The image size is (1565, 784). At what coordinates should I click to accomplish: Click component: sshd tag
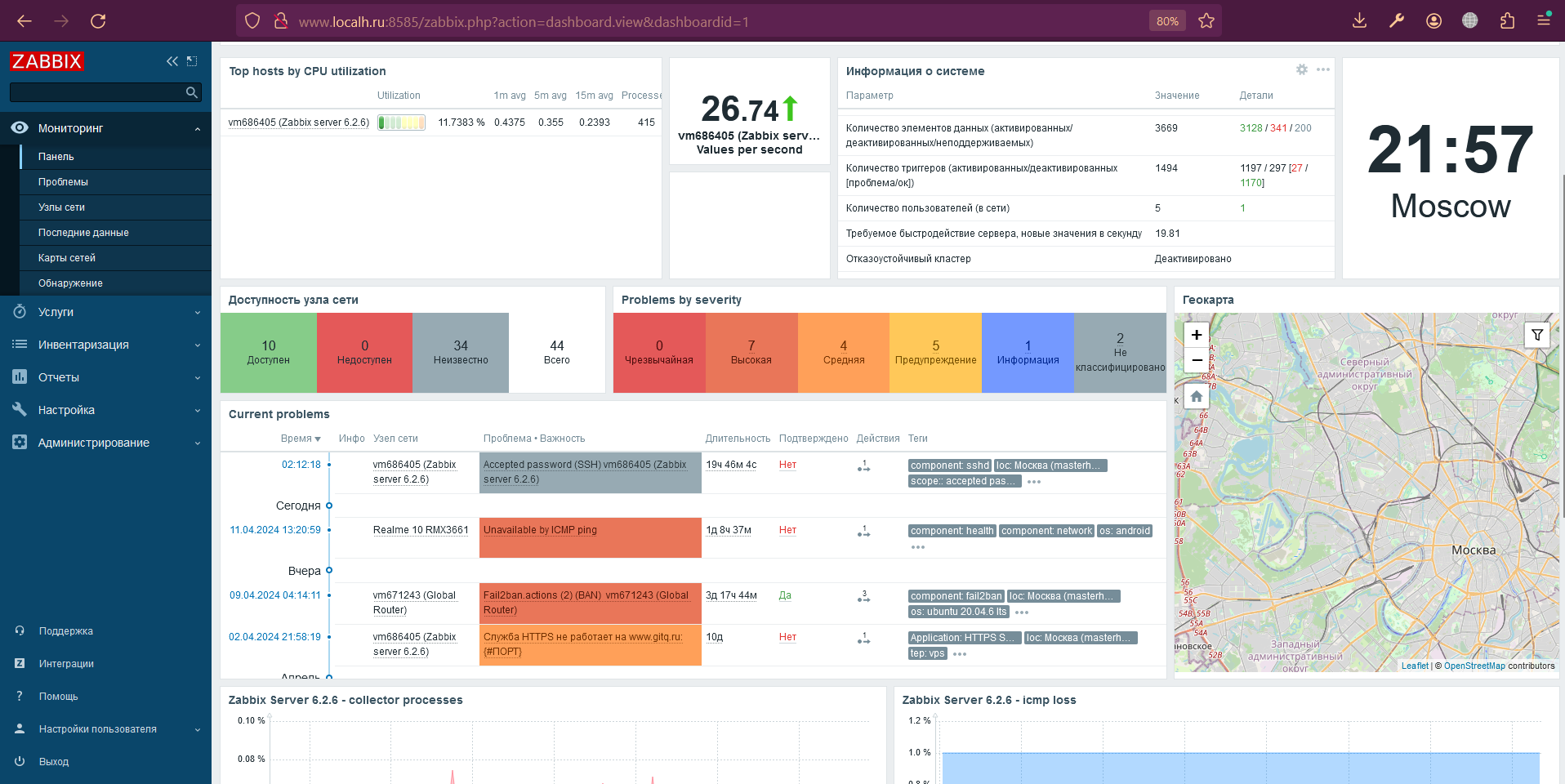click(949, 465)
